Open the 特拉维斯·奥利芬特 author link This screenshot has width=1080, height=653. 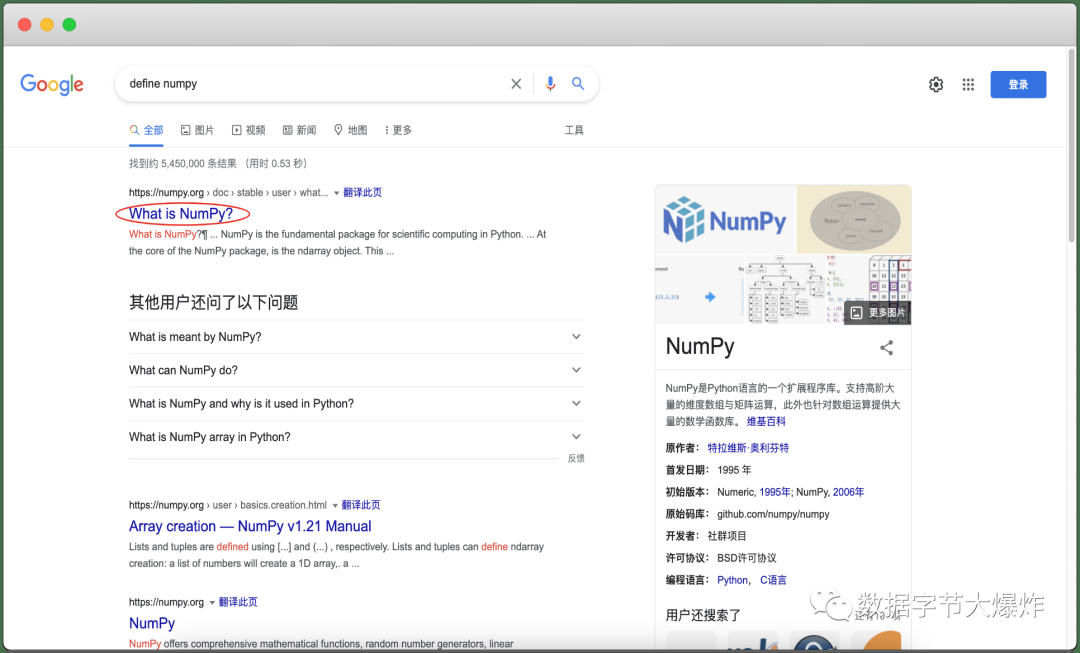748,448
